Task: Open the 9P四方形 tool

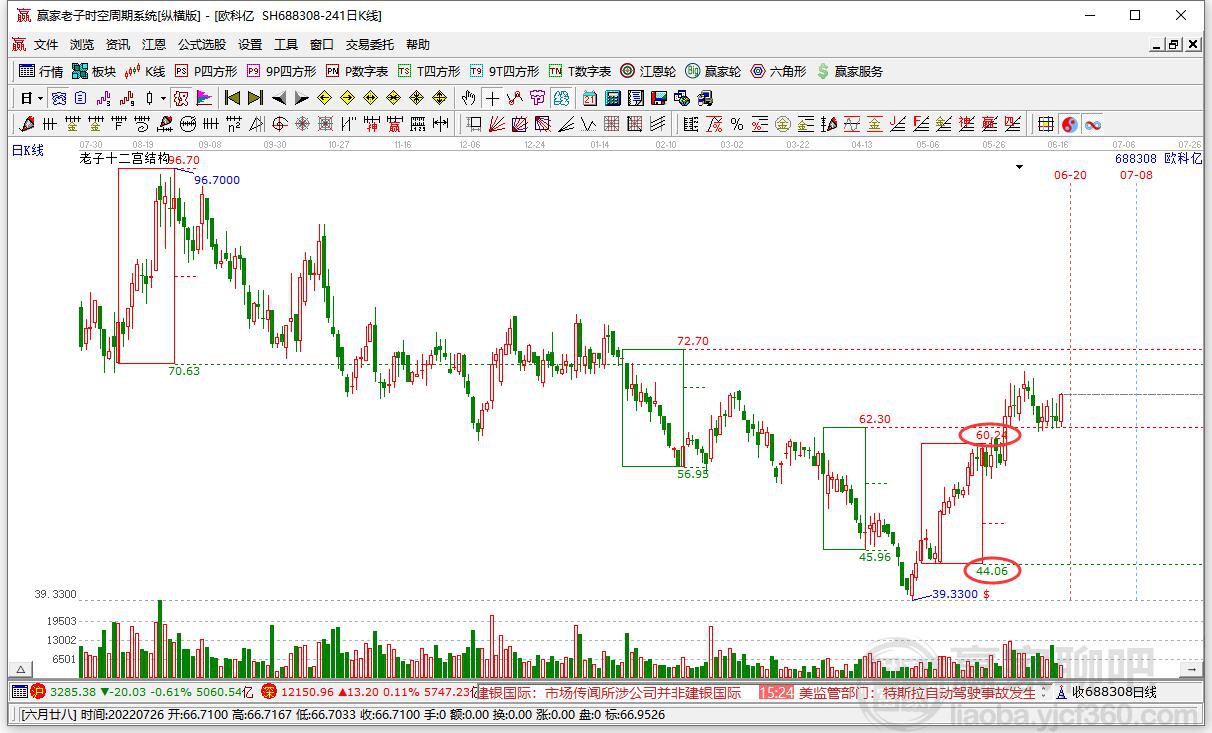Action: tap(281, 71)
